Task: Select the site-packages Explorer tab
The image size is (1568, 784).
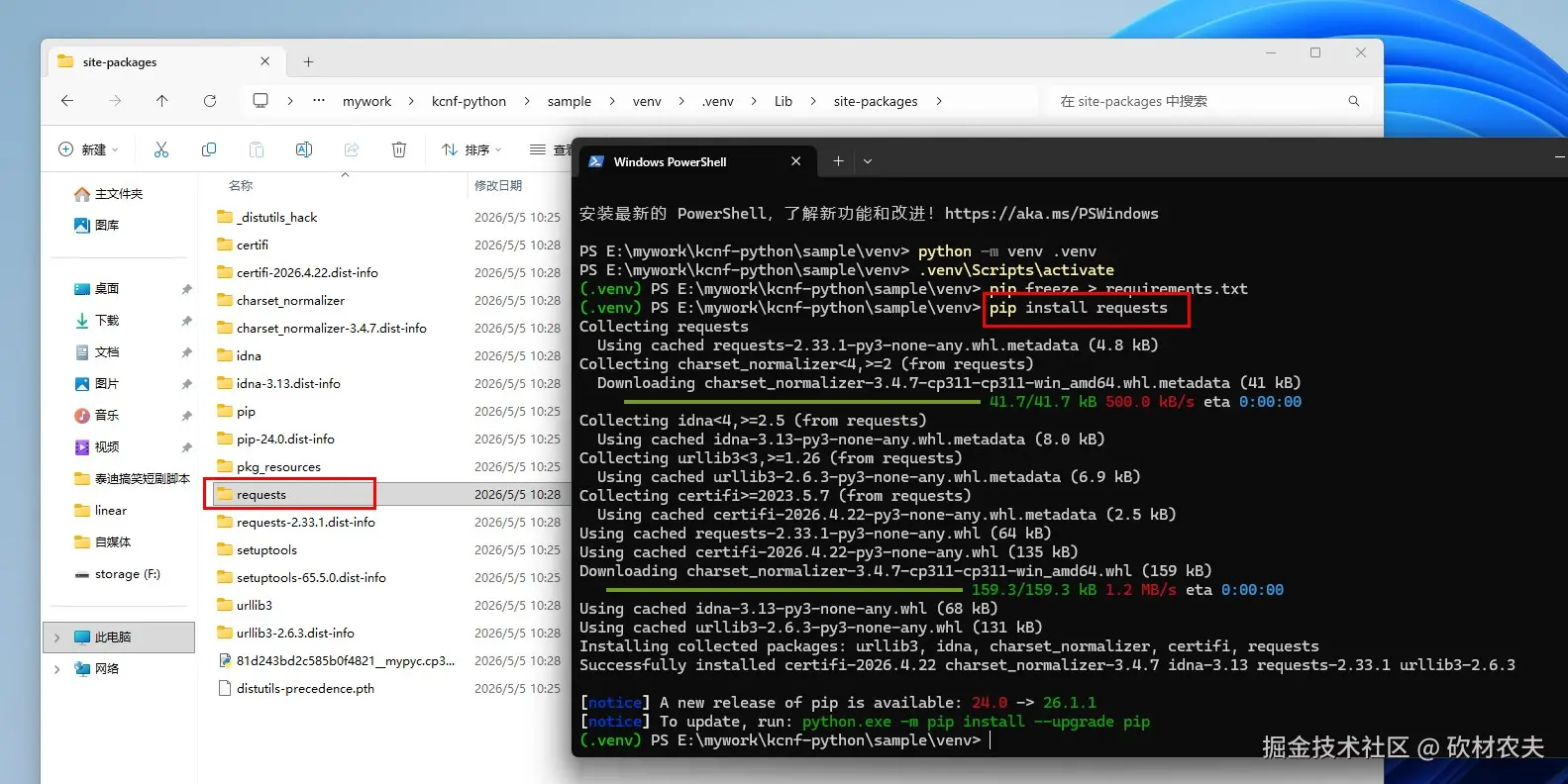Action: pos(166,61)
